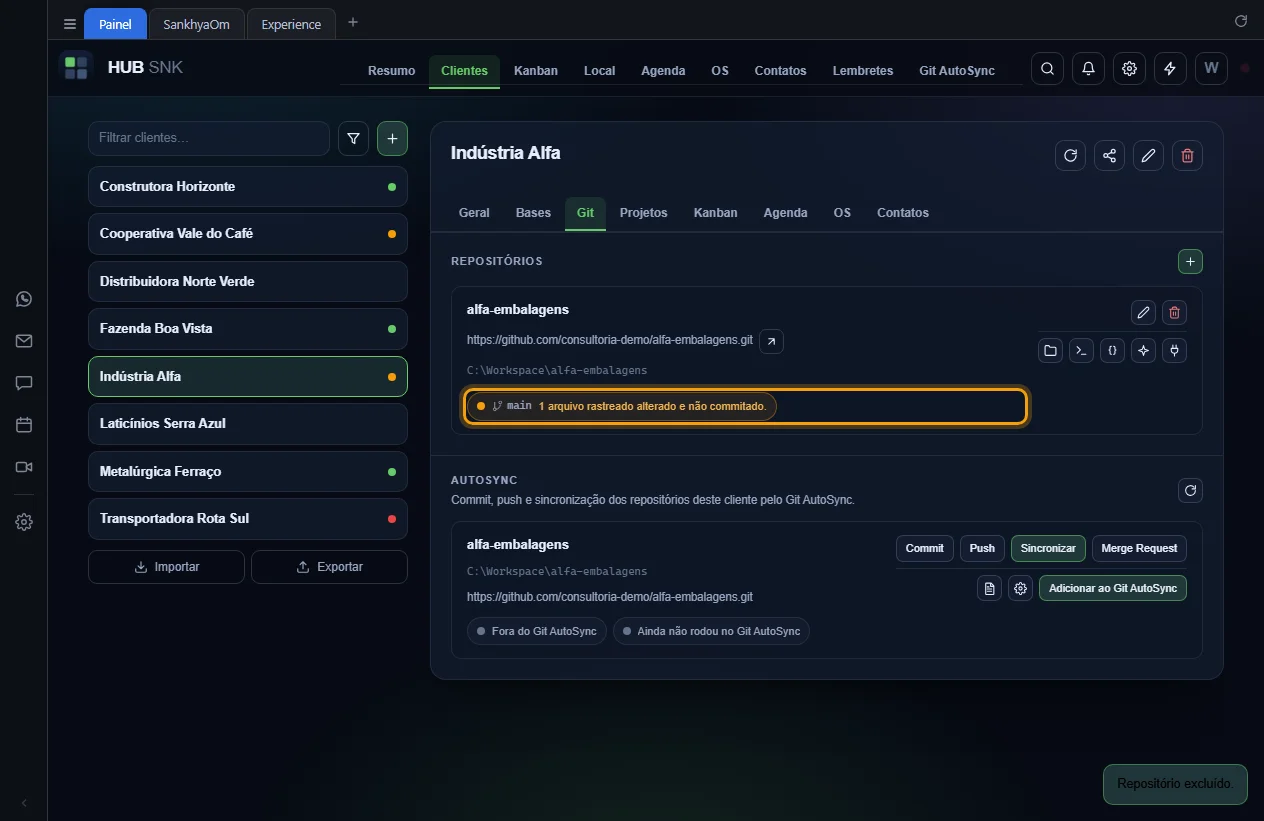Image resolution: width=1264 pixels, height=821 pixels.
Task: Share the Indústria Alfa client
Action: click(x=1109, y=155)
